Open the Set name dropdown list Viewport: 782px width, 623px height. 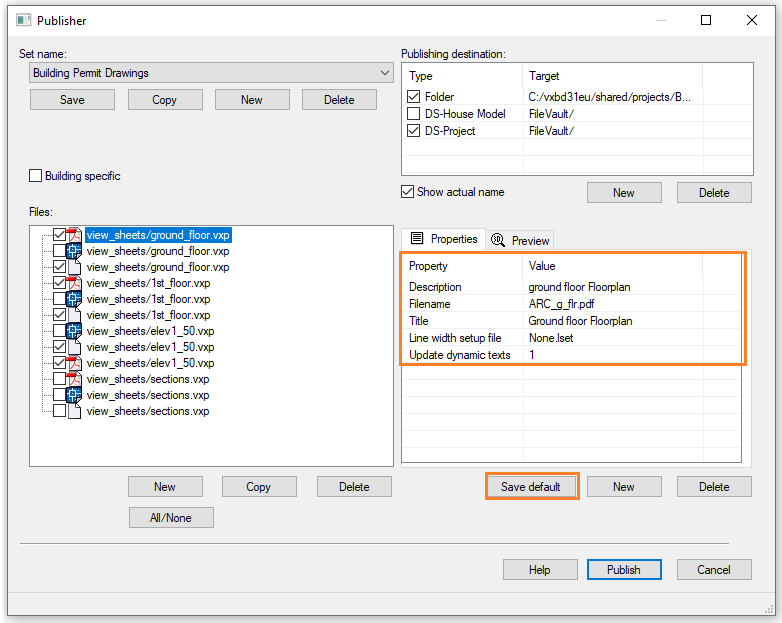click(x=386, y=73)
